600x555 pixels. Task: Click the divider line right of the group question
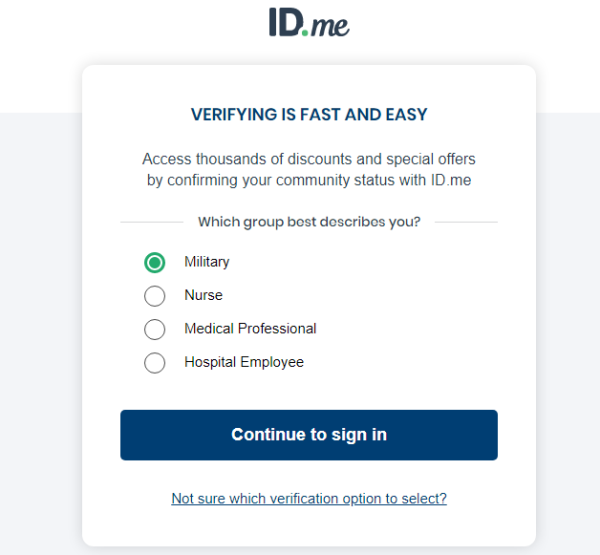tap(466, 222)
